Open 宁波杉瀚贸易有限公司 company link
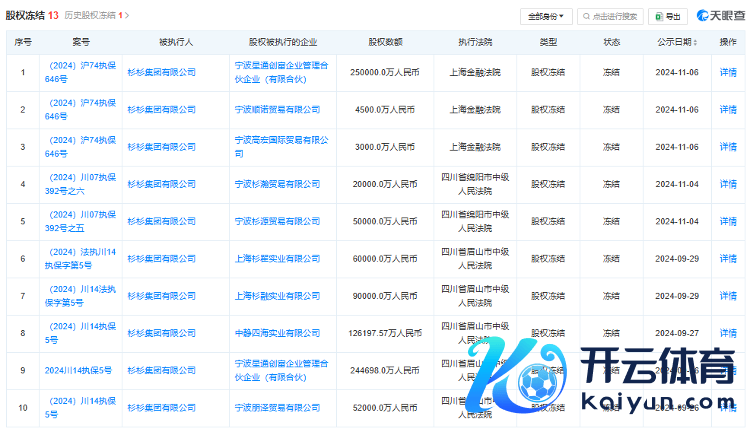 (x=277, y=184)
